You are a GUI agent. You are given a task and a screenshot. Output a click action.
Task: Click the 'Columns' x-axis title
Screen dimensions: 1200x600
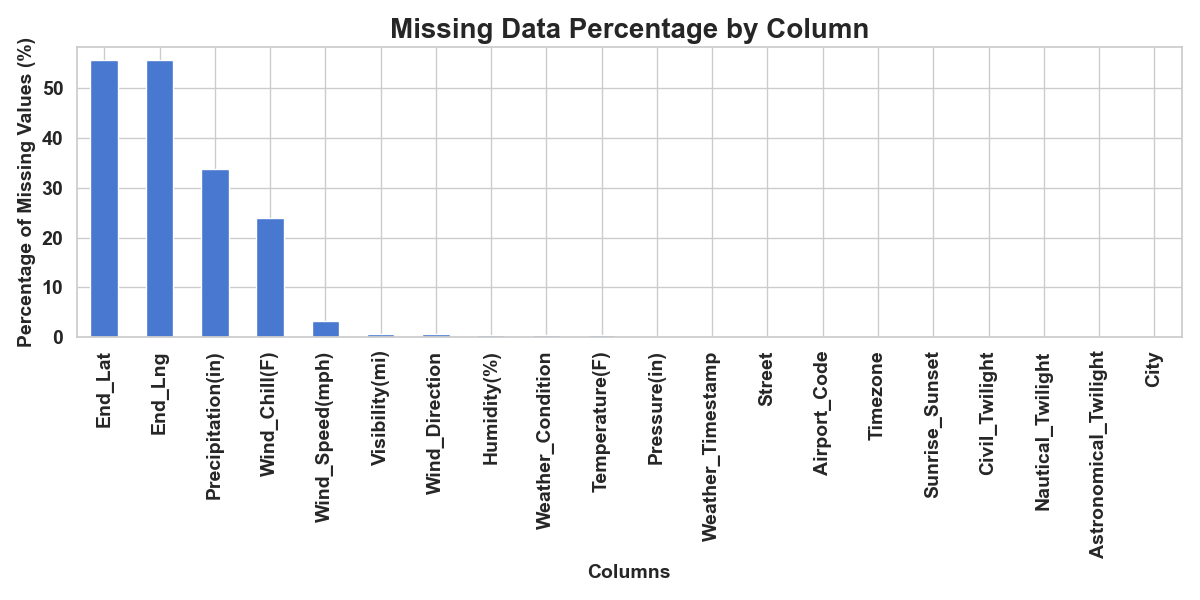629,572
